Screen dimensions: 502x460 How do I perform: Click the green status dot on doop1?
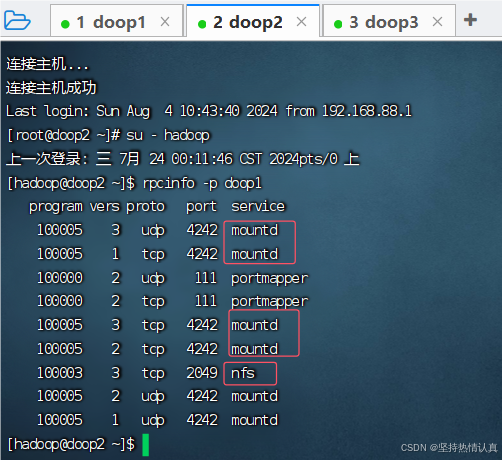click(x=65, y=24)
